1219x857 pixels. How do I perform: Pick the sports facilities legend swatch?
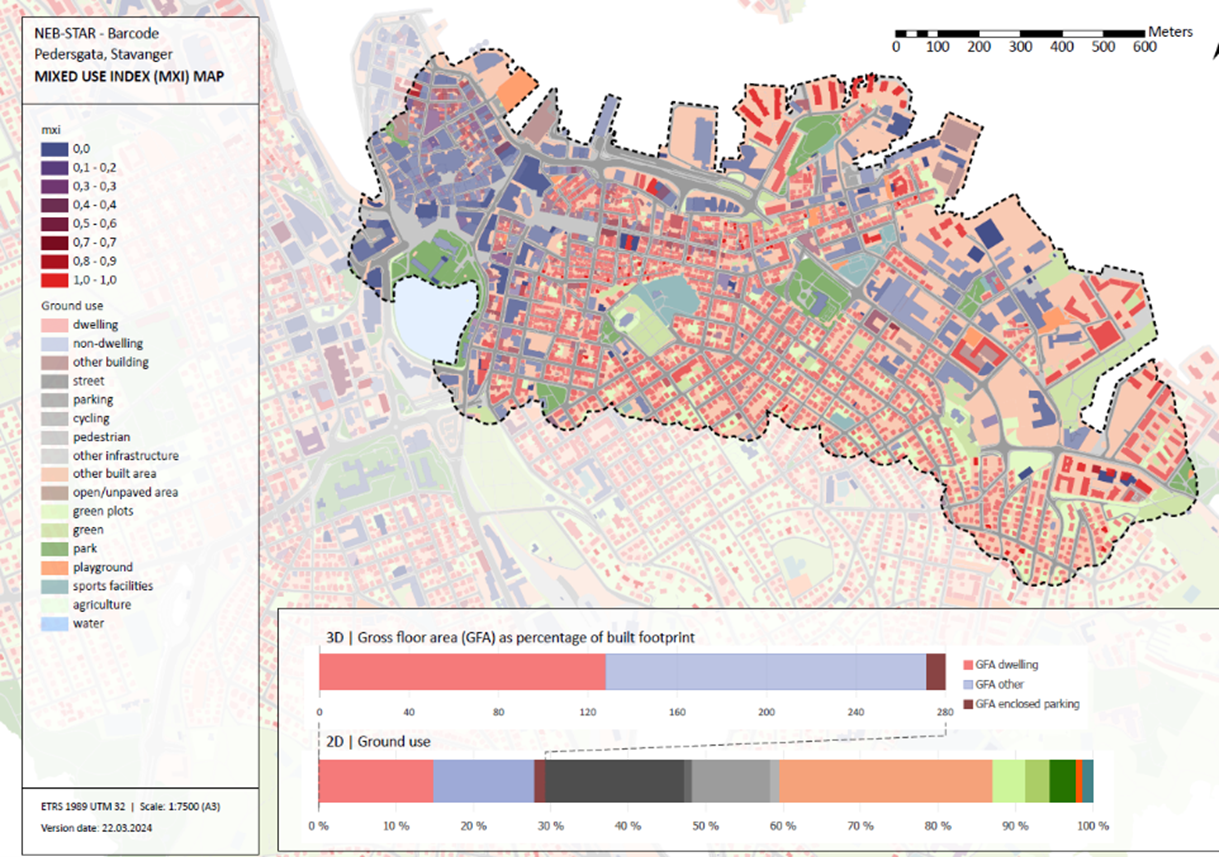click(55, 586)
